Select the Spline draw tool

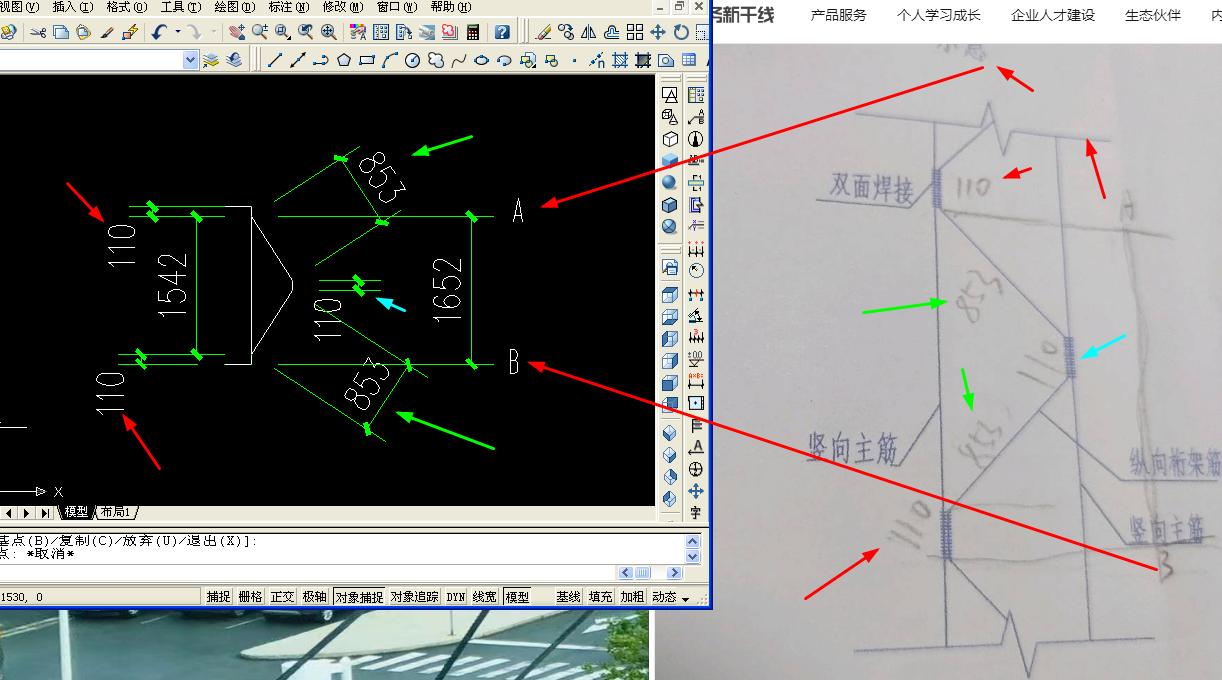459,60
